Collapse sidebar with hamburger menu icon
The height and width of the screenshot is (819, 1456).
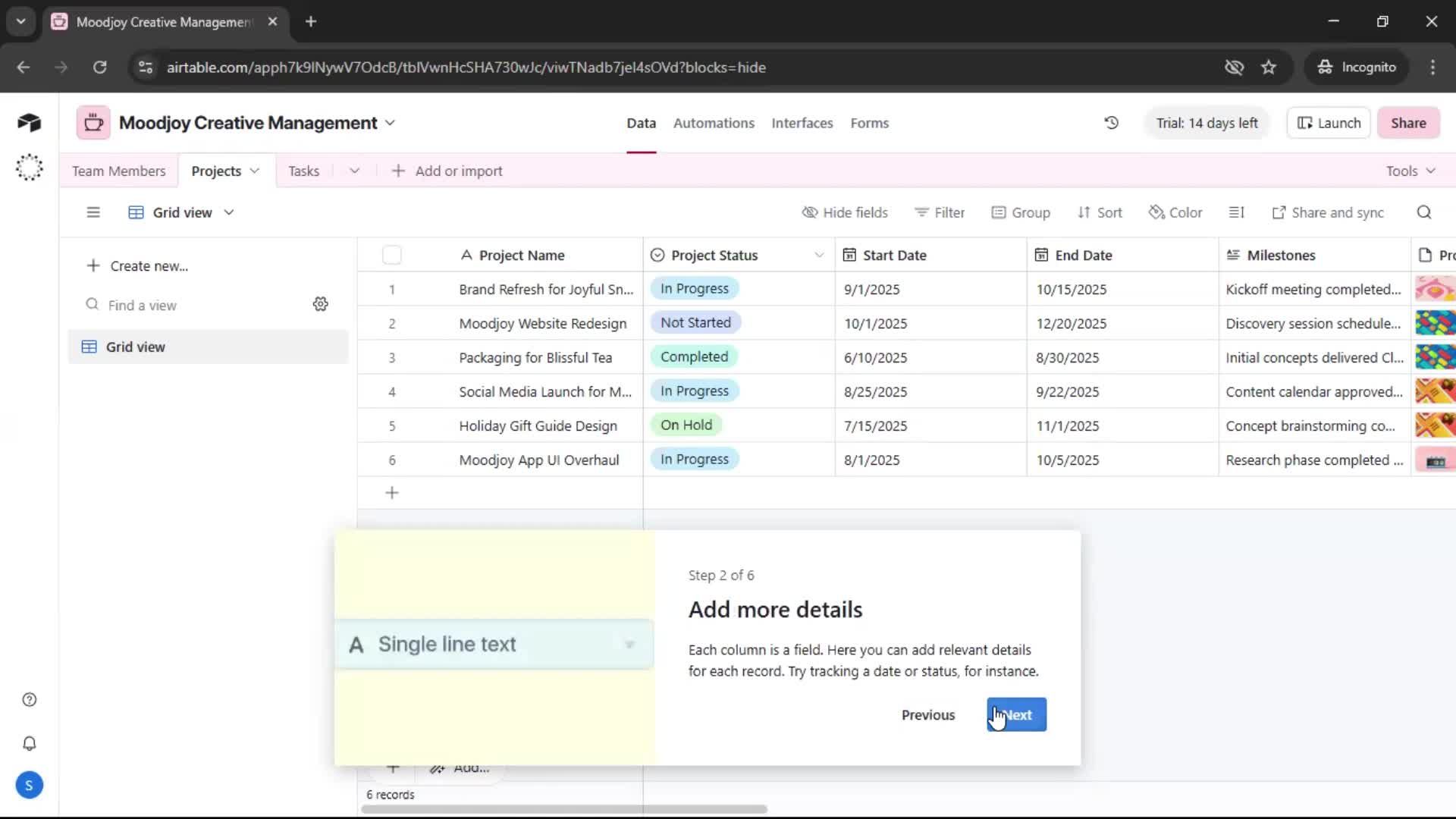(x=93, y=212)
